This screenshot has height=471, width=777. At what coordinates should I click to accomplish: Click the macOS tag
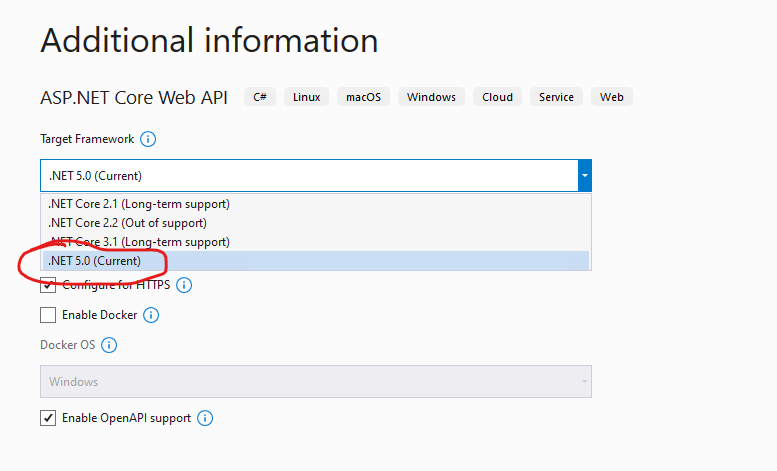[x=363, y=97]
